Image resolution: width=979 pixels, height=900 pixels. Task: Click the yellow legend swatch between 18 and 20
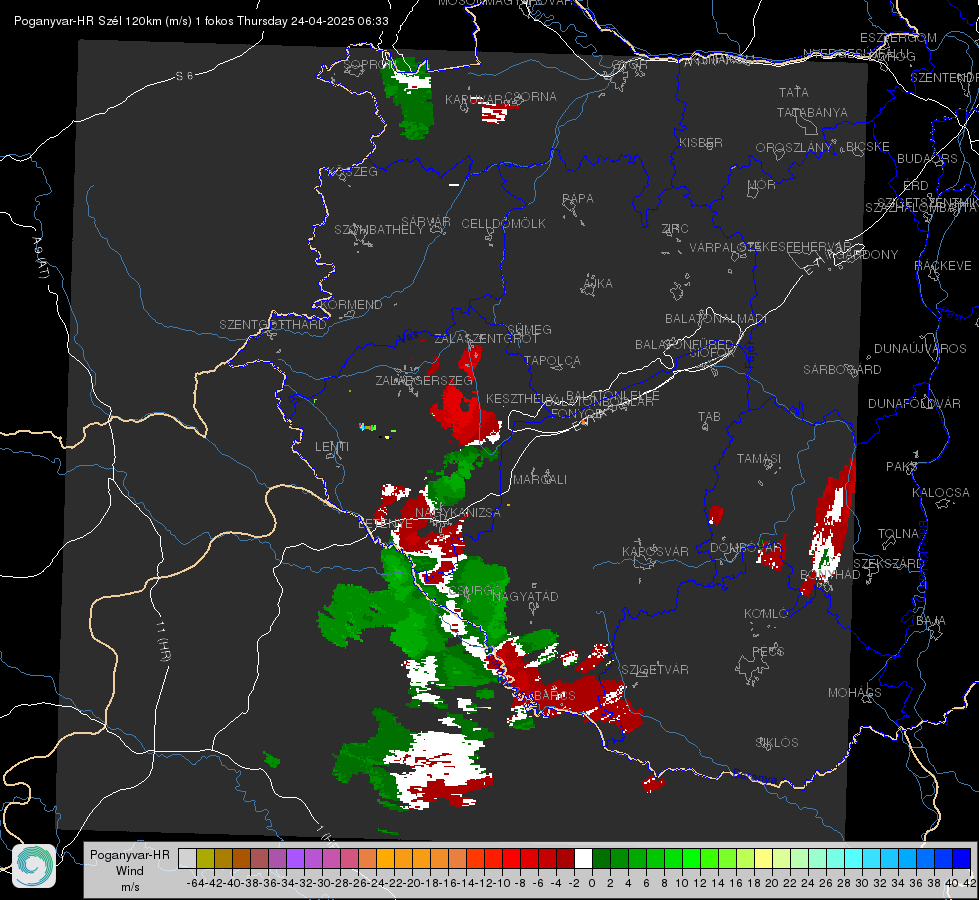coord(764,859)
